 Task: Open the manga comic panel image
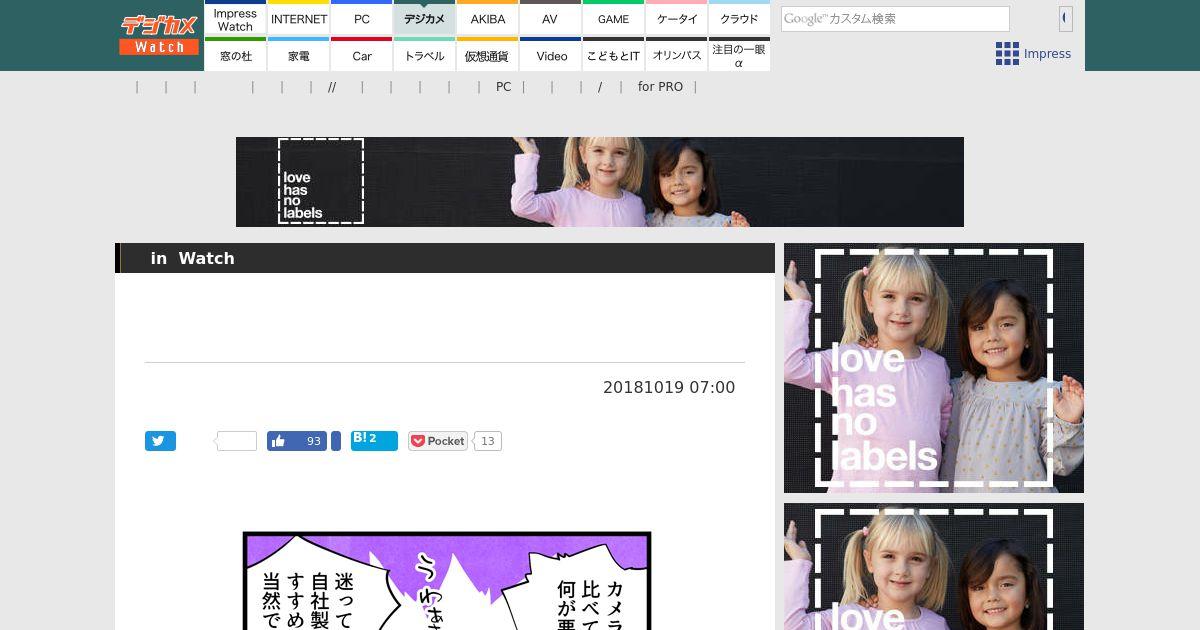point(447,581)
